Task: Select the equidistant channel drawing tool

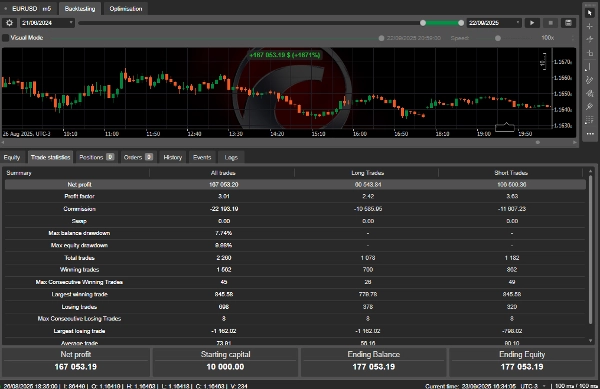Action: [x=590, y=80]
